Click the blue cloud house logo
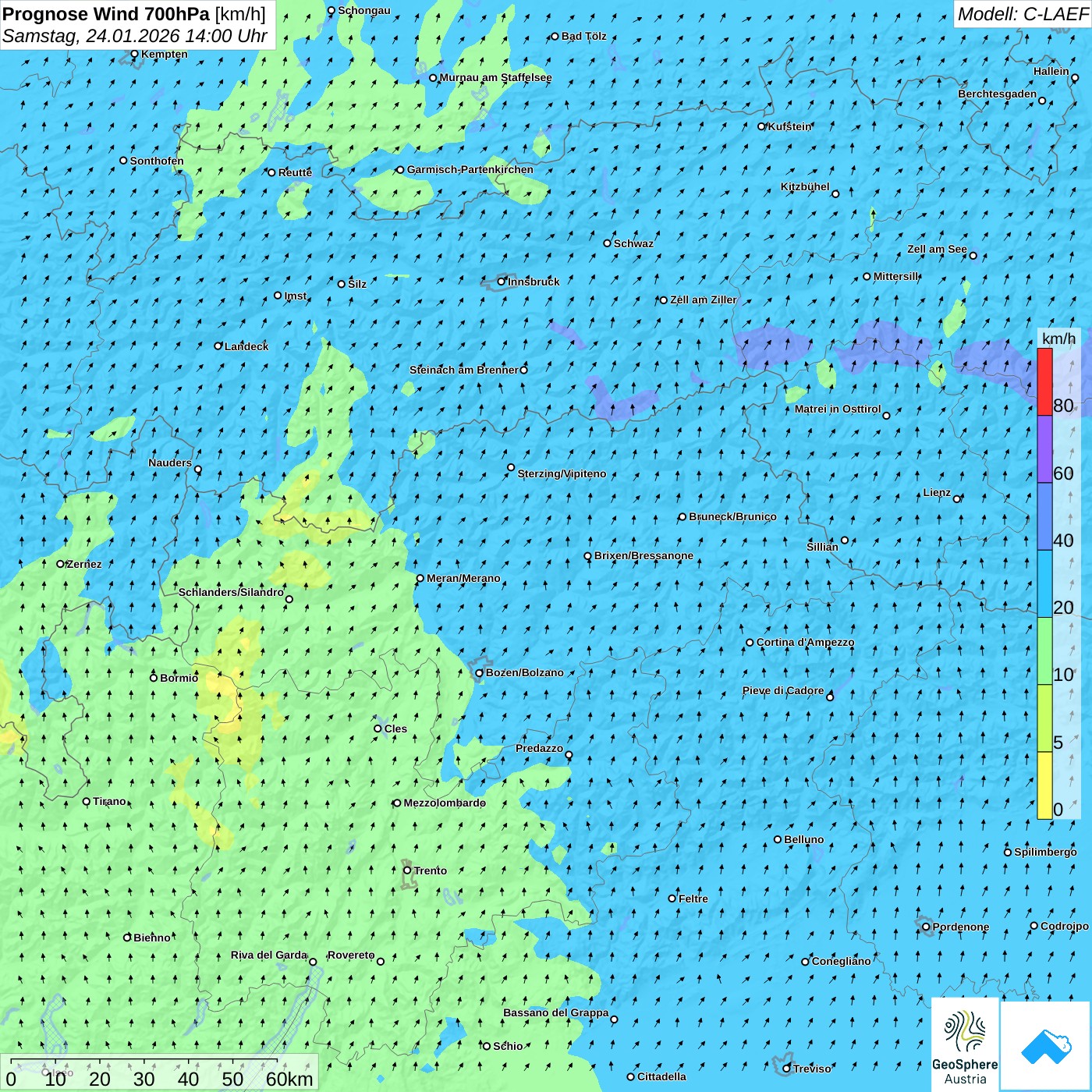The height and width of the screenshot is (1092, 1092). 1045,1046
